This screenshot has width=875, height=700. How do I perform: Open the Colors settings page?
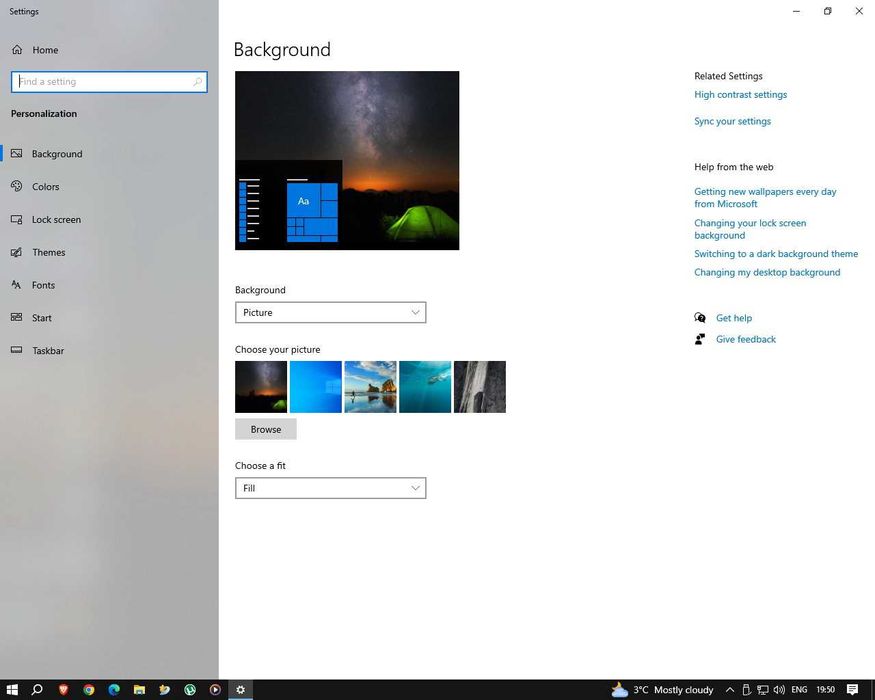(109, 186)
